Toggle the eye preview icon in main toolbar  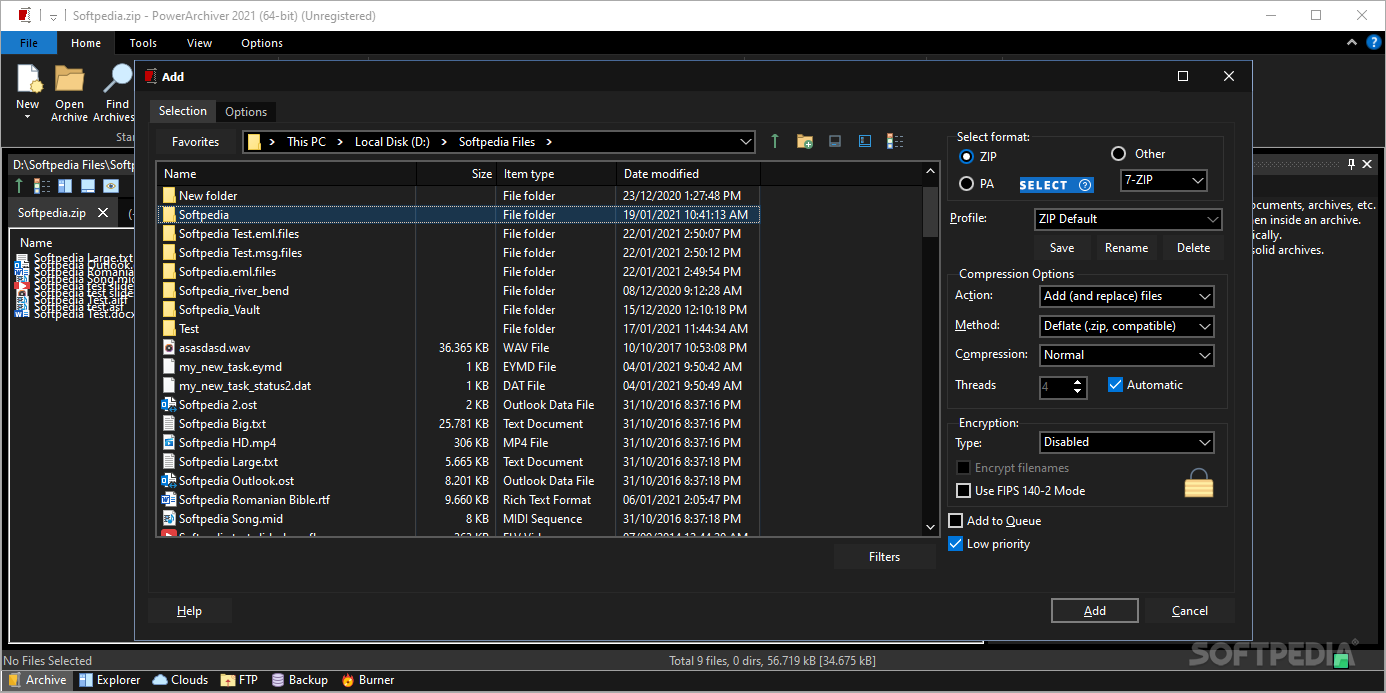coord(111,186)
